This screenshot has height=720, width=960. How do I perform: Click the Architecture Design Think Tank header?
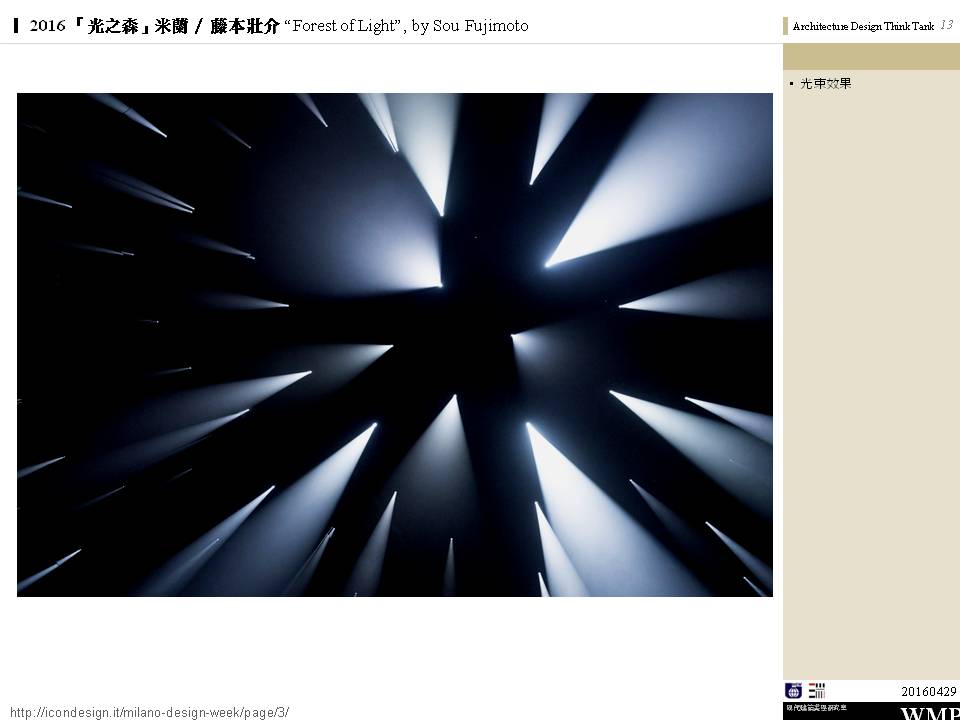(x=863, y=26)
